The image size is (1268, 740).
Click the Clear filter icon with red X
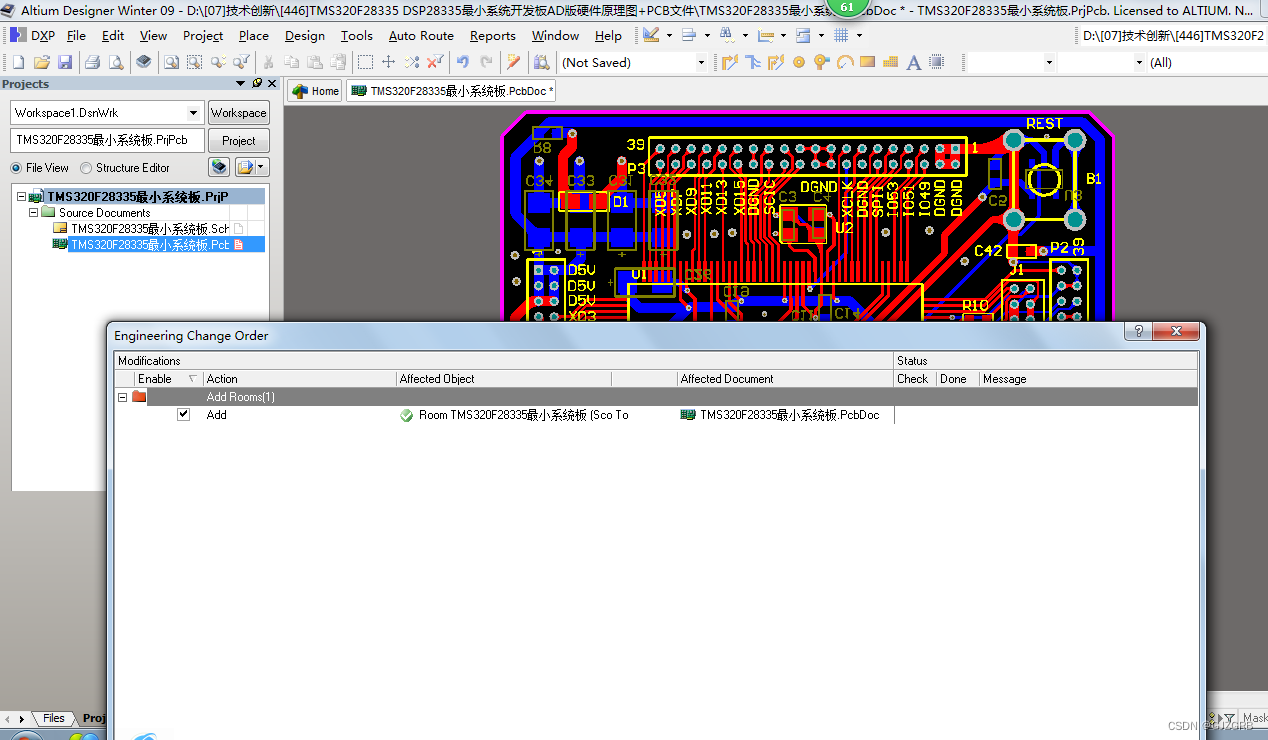pos(435,62)
